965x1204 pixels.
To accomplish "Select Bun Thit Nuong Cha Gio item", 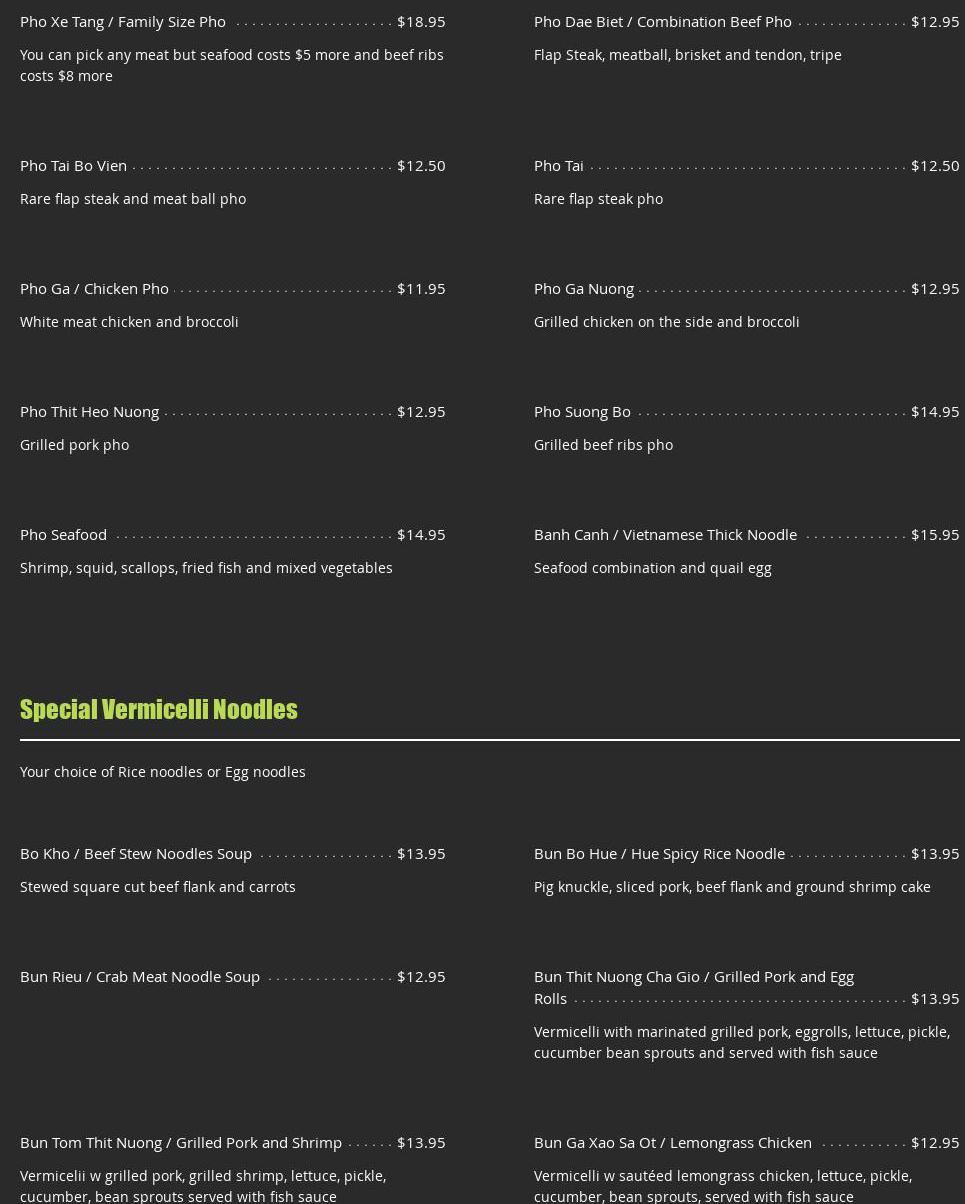I will coord(693,977).
